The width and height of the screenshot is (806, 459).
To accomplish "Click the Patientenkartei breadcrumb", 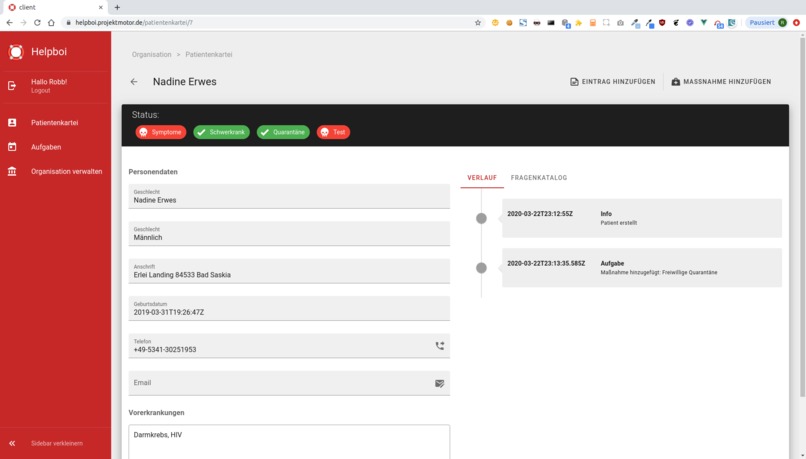I will point(209,54).
